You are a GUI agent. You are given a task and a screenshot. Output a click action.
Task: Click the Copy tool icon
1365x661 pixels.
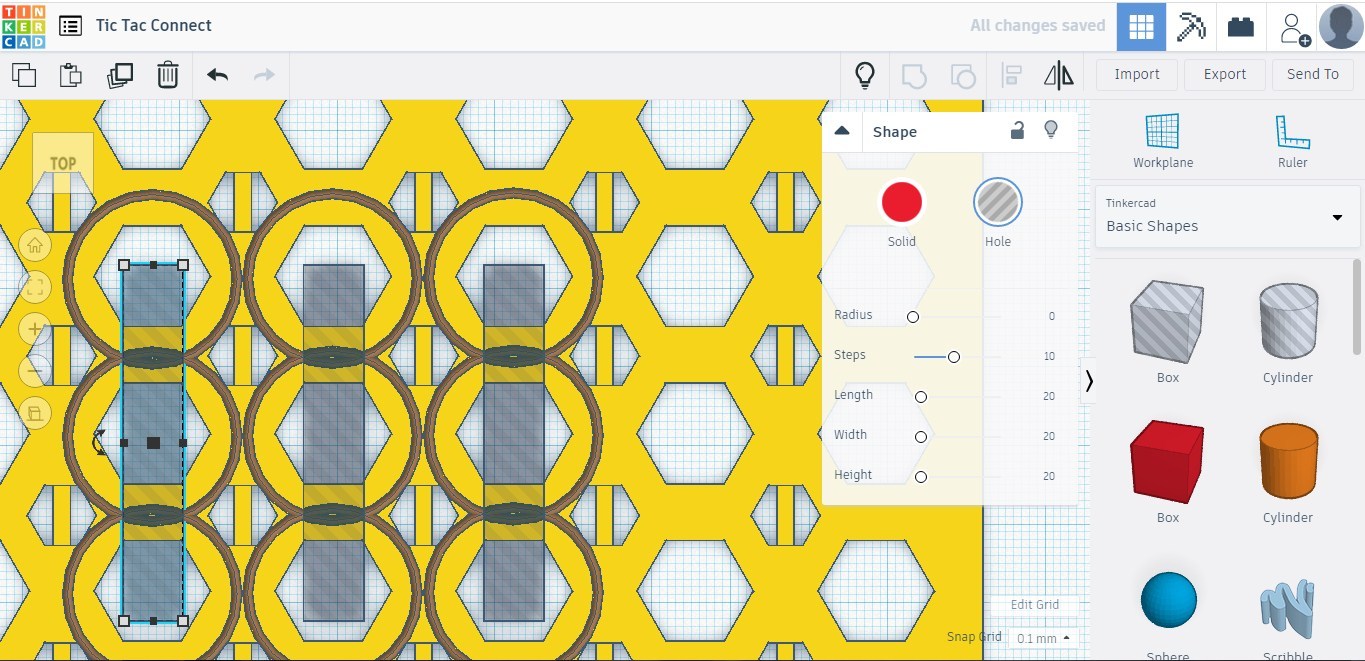click(23, 75)
